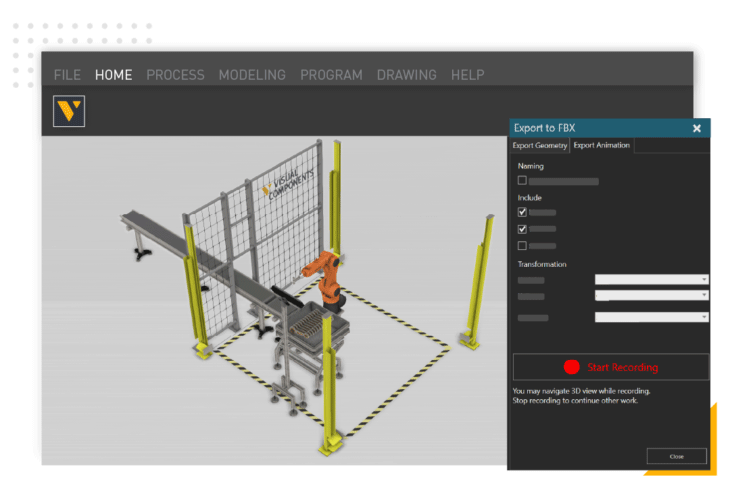The height and width of the screenshot is (481, 730).
Task: Open the first Transformation dropdown
Action: pos(651,280)
